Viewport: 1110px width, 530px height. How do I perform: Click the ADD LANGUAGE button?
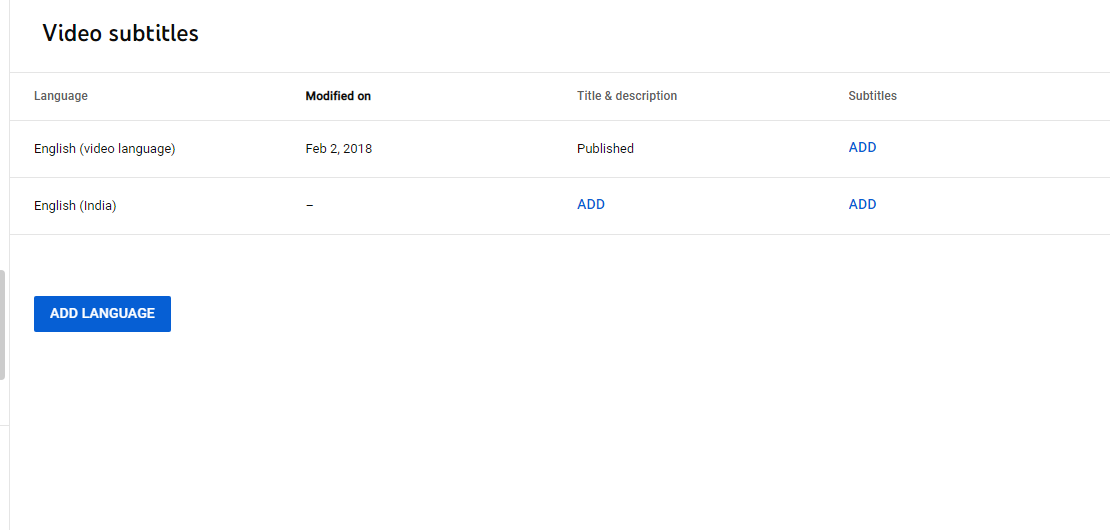(x=102, y=313)
